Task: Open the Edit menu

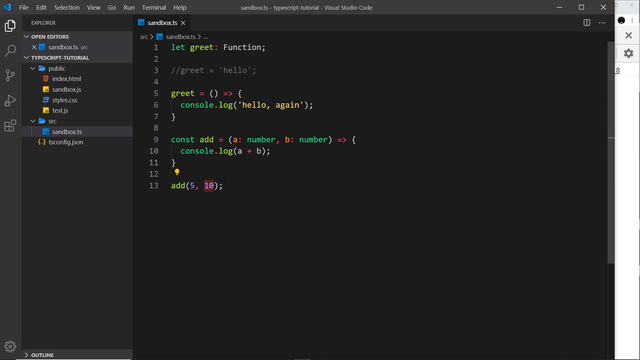Action: point(41,7)
